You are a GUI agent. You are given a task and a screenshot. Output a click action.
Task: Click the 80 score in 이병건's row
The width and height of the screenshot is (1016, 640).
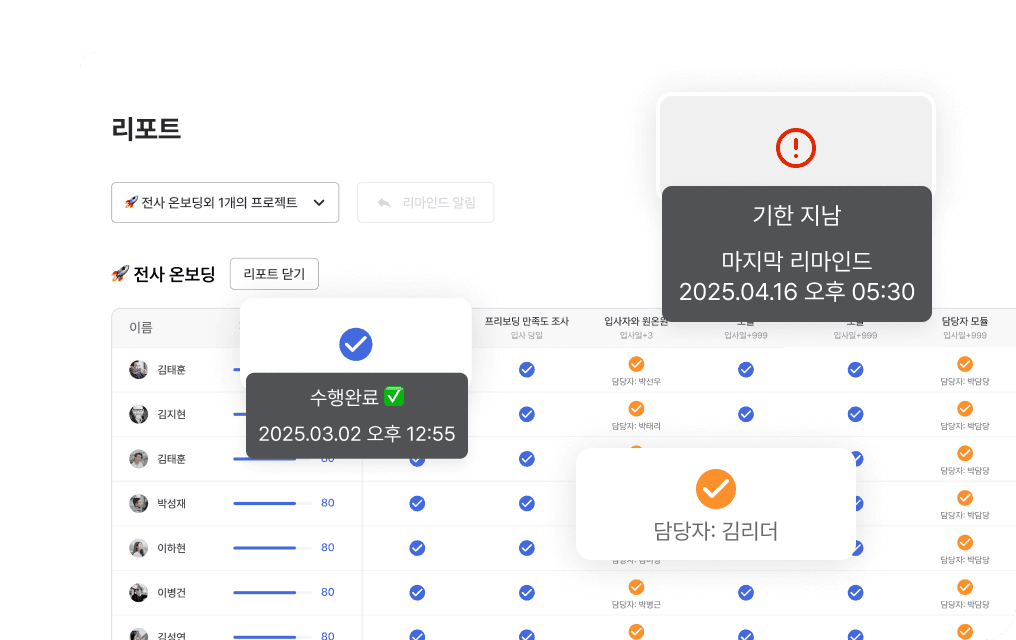(328, 592)
